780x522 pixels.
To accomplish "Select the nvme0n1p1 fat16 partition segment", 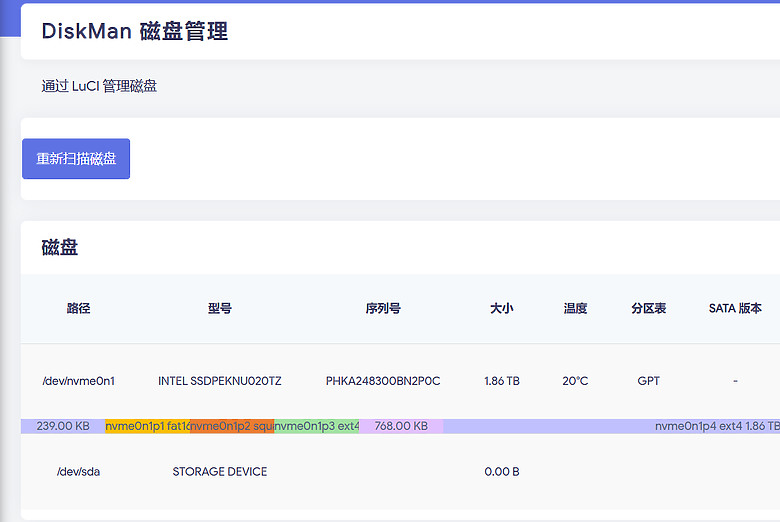I will click(147, 426).
